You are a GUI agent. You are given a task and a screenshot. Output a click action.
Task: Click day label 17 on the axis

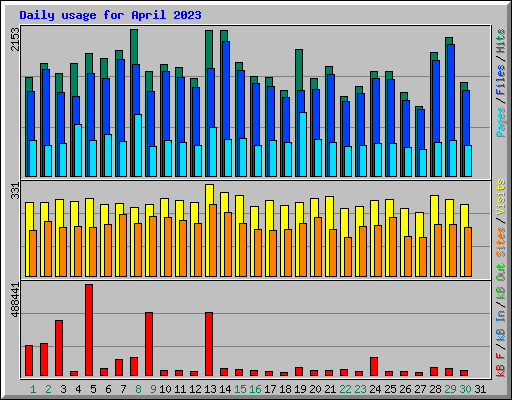click(270, 389)
